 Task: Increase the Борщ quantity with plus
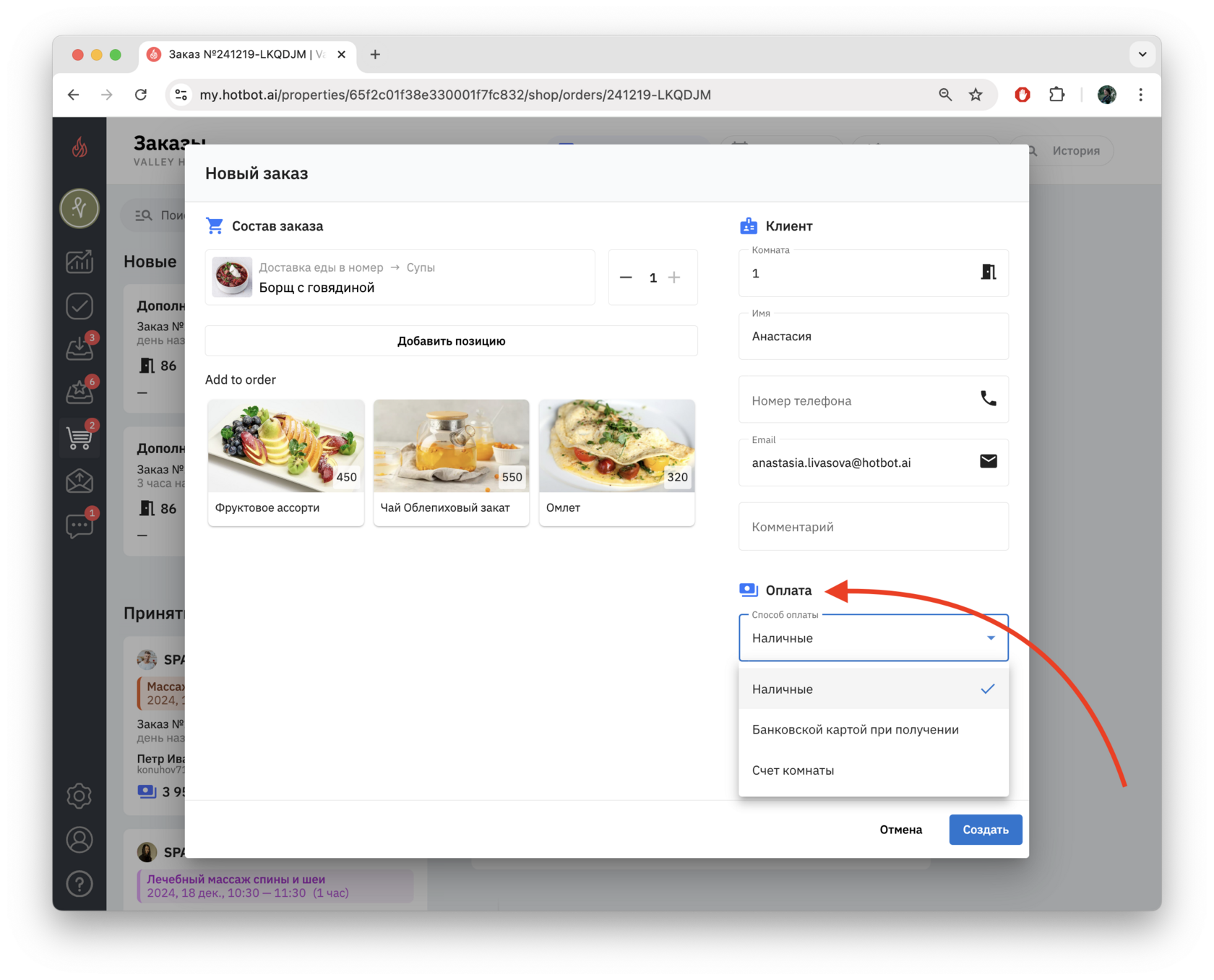[x=674, y=278]
